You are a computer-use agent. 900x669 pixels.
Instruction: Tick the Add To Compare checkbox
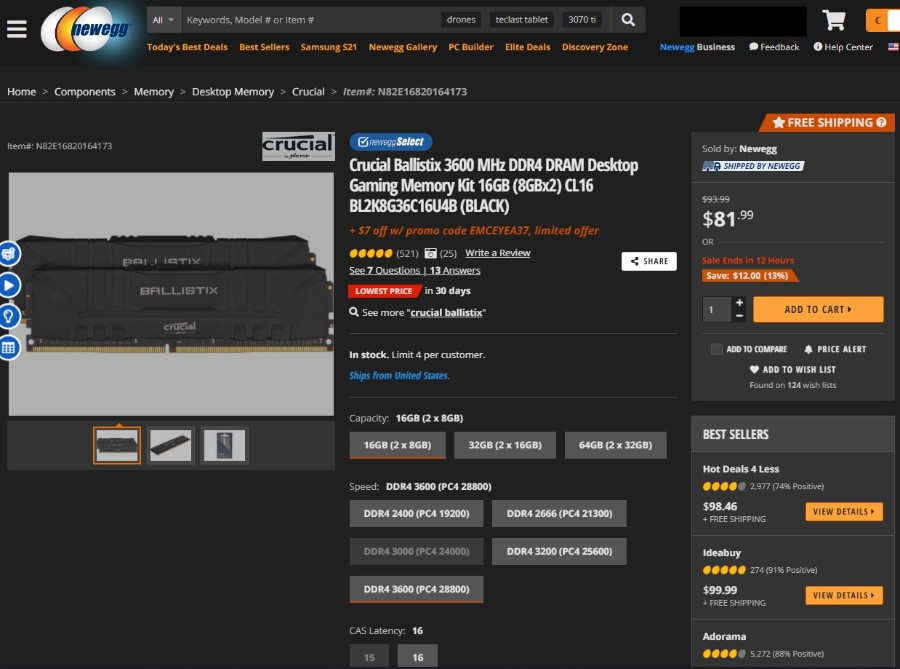click(716, 349)
